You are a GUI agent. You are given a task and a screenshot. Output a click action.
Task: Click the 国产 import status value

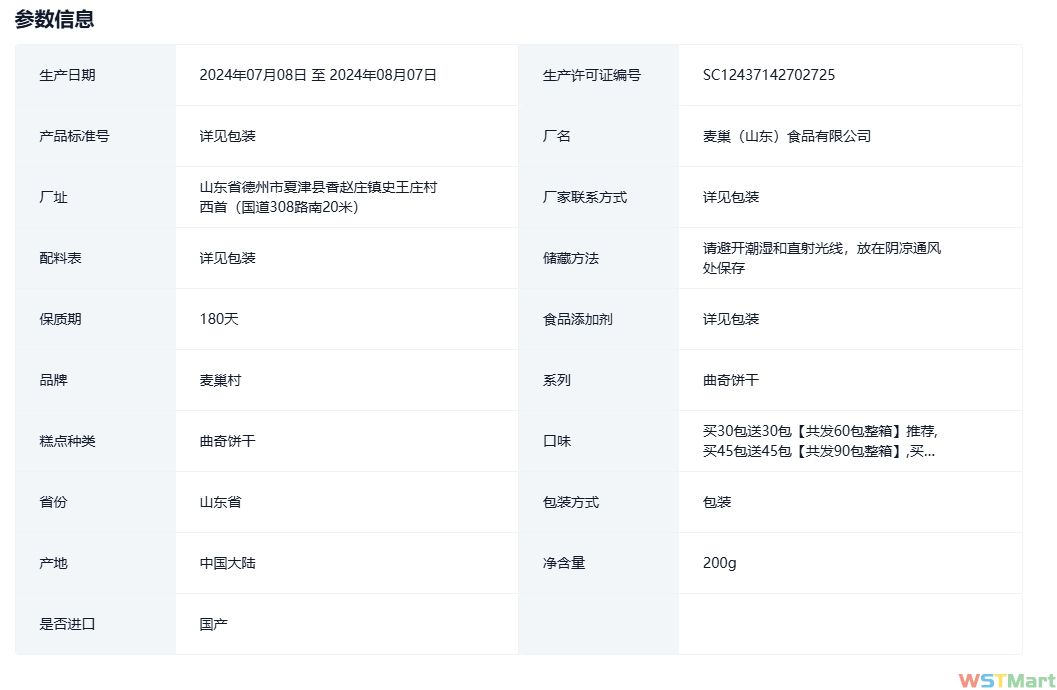coord(213,624)
